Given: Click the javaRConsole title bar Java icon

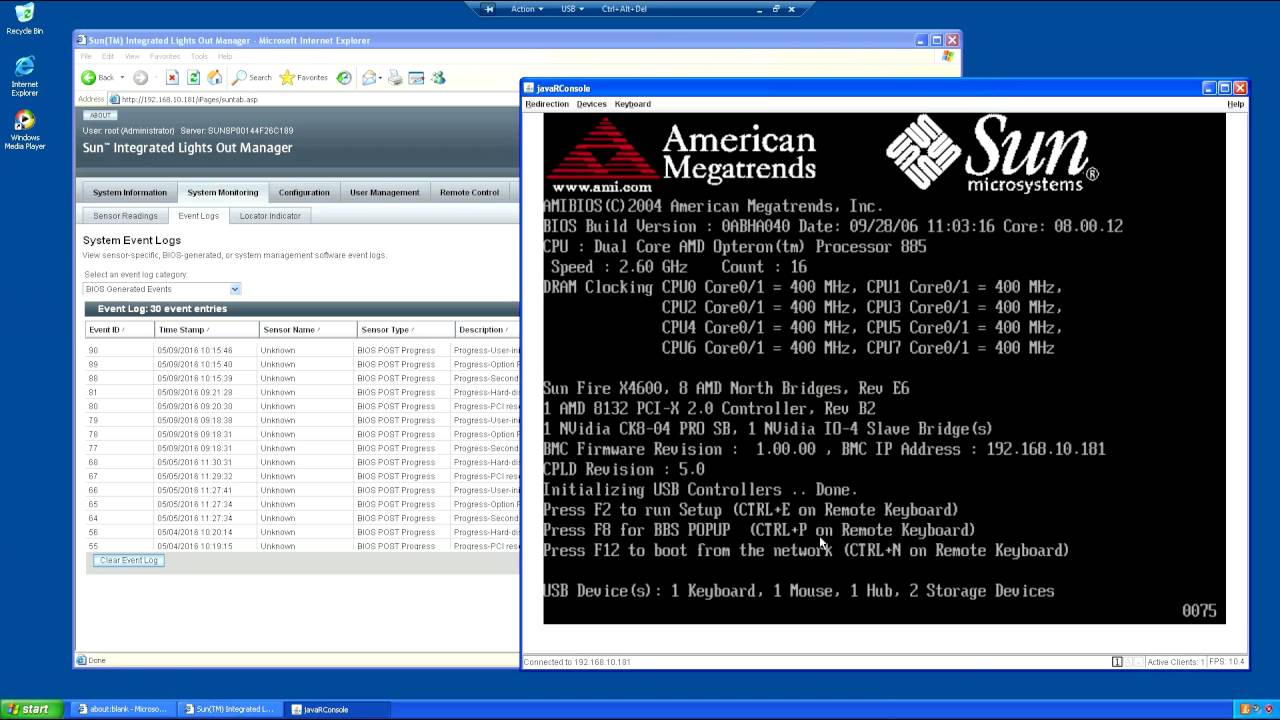Looking at the screenshot, I should pos(530,88).
